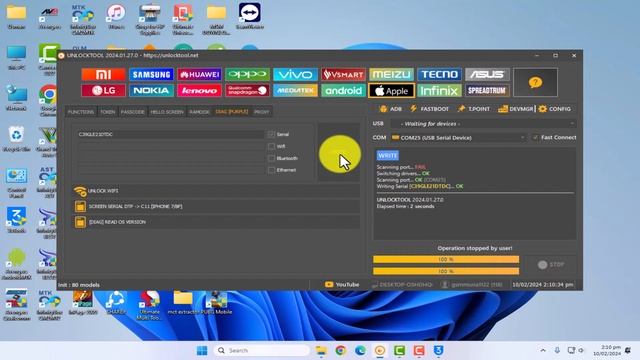Select the LG brand tile
This screenshot has height=360, width=640.
coord(103,90)
